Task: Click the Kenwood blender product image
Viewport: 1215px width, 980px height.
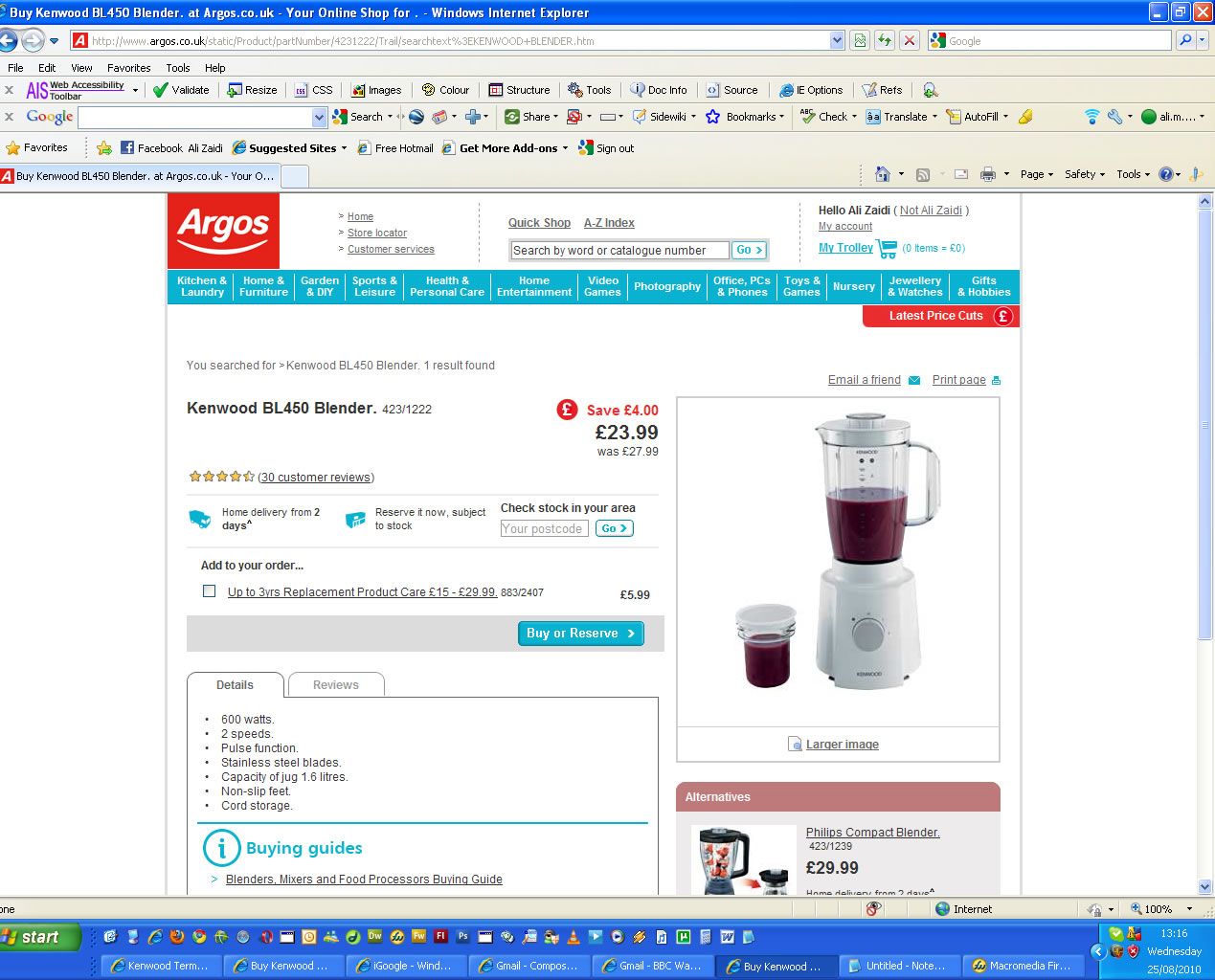Action: (838, 562)
